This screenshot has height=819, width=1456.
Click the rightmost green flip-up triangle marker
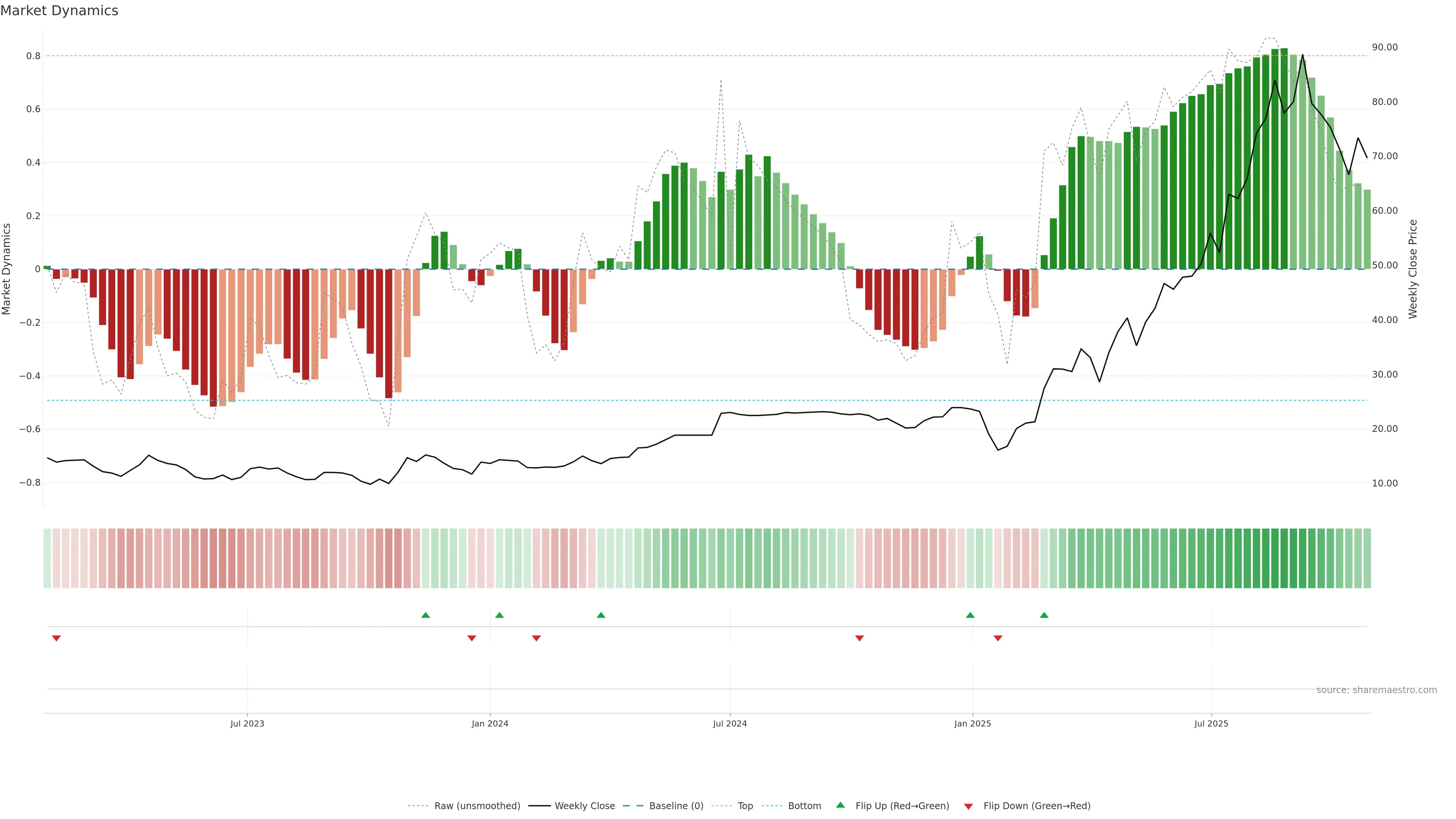[x=1044, y=615]
